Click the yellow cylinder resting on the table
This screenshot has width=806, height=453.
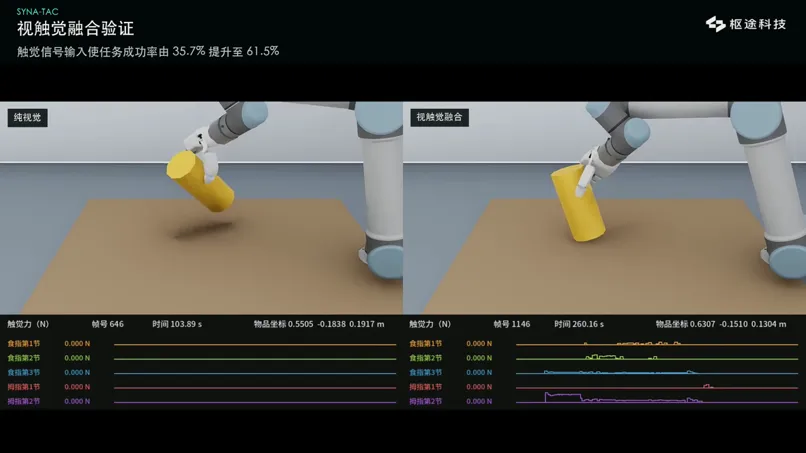[x=577, y=203]
